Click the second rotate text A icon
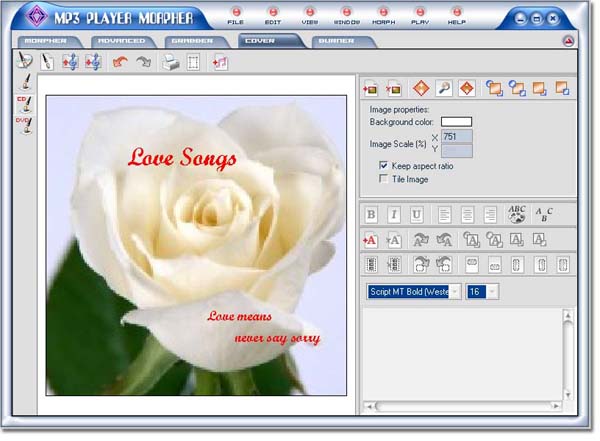This screenshot has width=600, height=441. 444,240
